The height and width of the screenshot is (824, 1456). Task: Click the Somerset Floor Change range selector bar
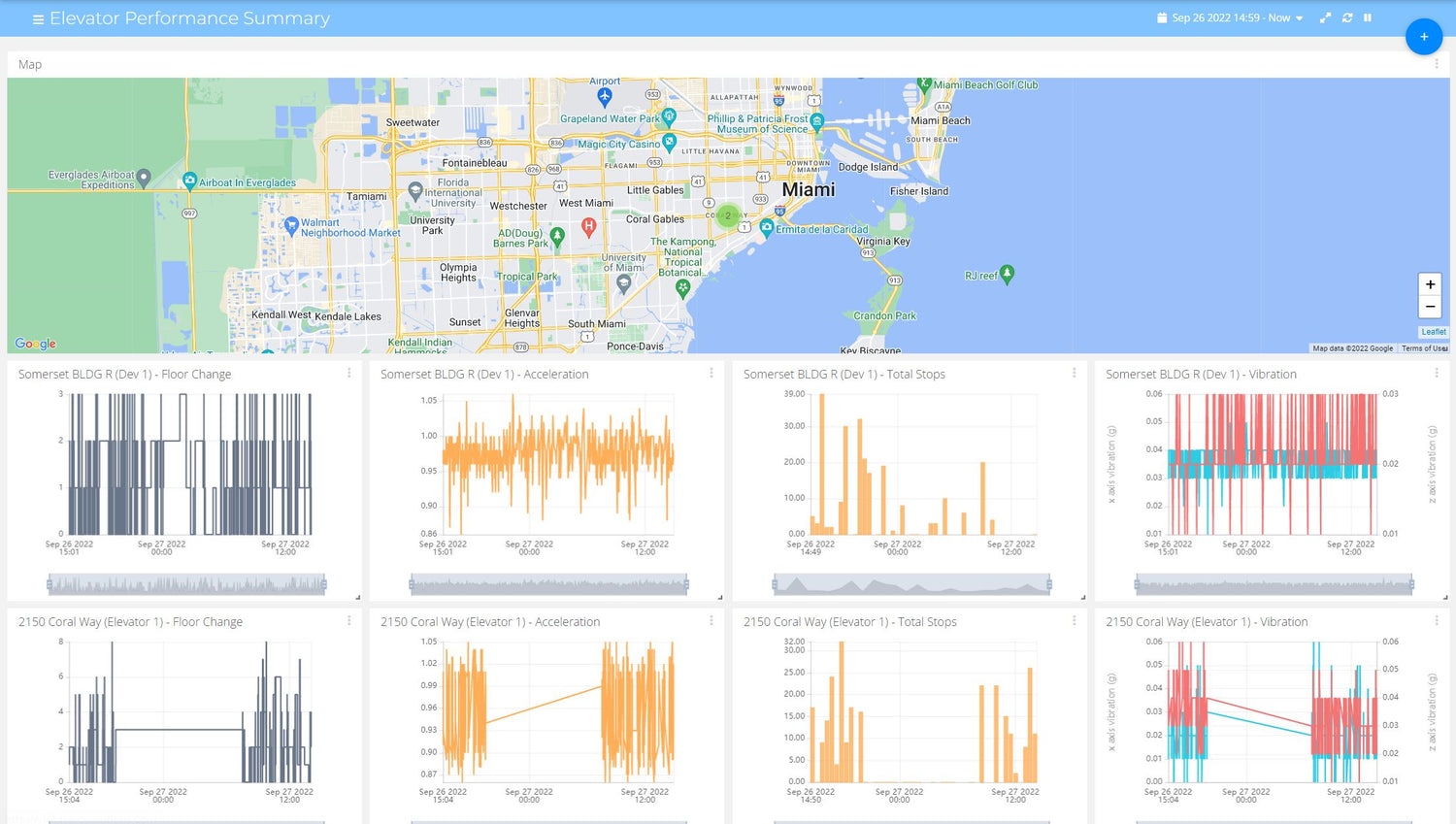[187, 584]
